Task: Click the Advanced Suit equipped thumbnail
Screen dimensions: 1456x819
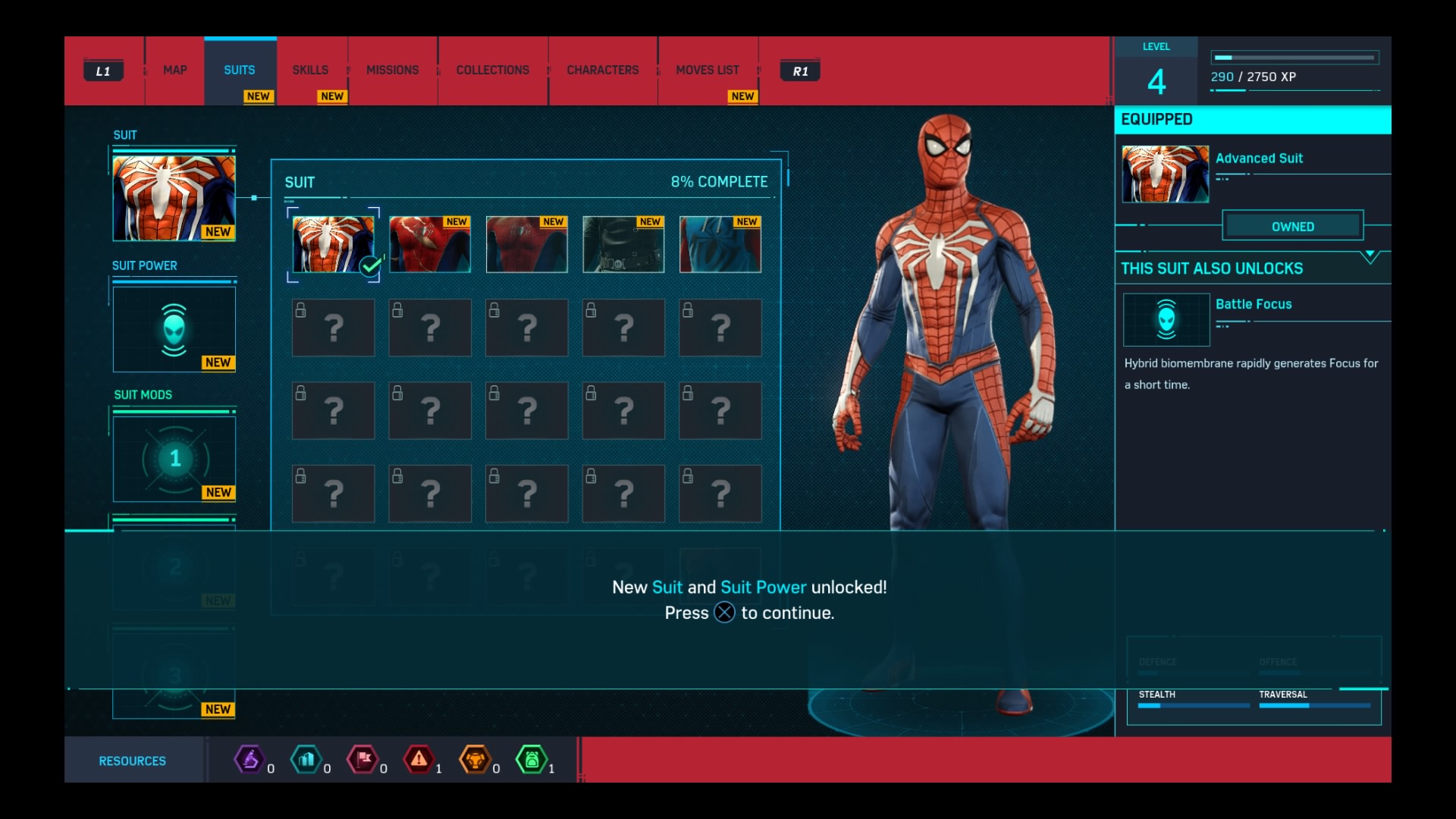Action: tap(1166, 174)
